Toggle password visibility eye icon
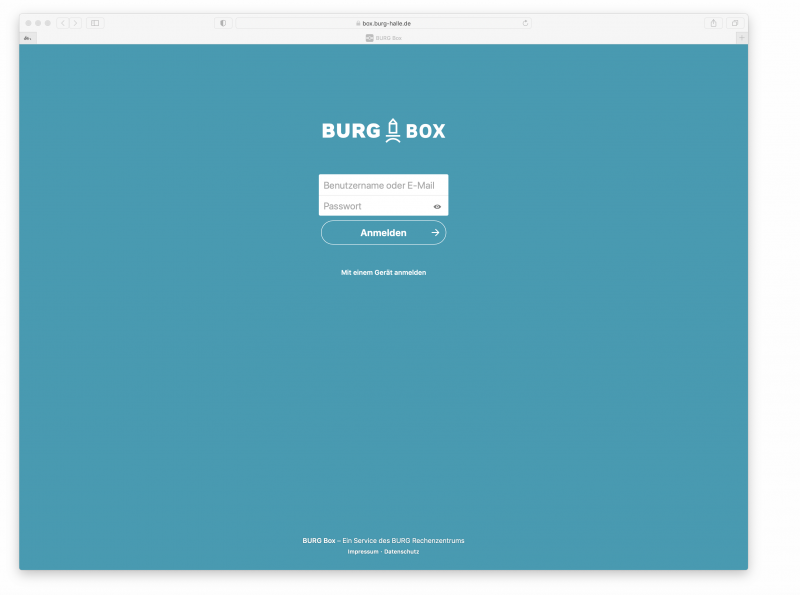Viewport: 800px width, 595px height. pyautogui.click(x=437, y=207)
